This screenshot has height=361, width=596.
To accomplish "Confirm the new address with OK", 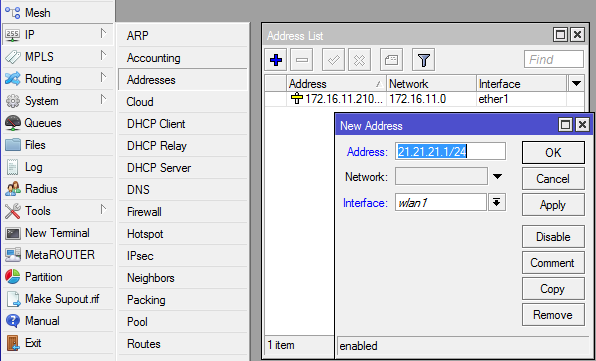I will coord(553,152).
